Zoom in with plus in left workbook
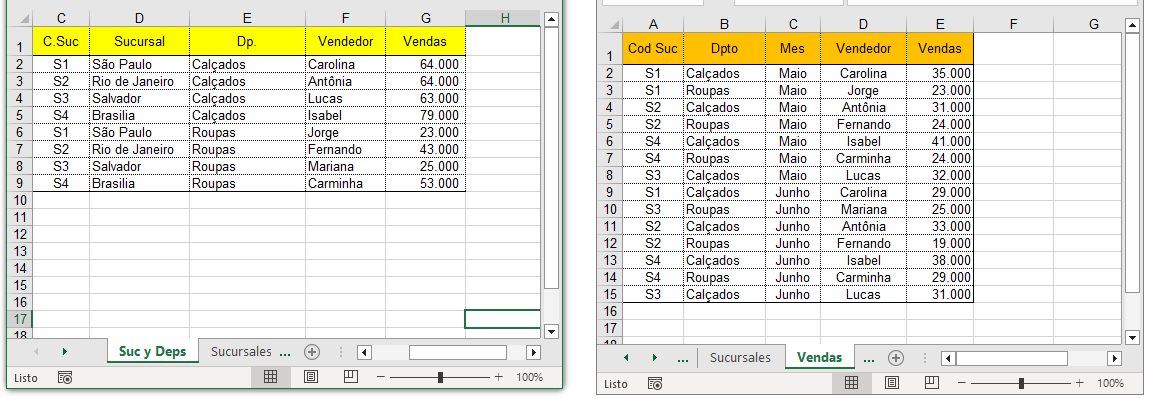Viewport: 1153px width, 399px height. point(499,377)
